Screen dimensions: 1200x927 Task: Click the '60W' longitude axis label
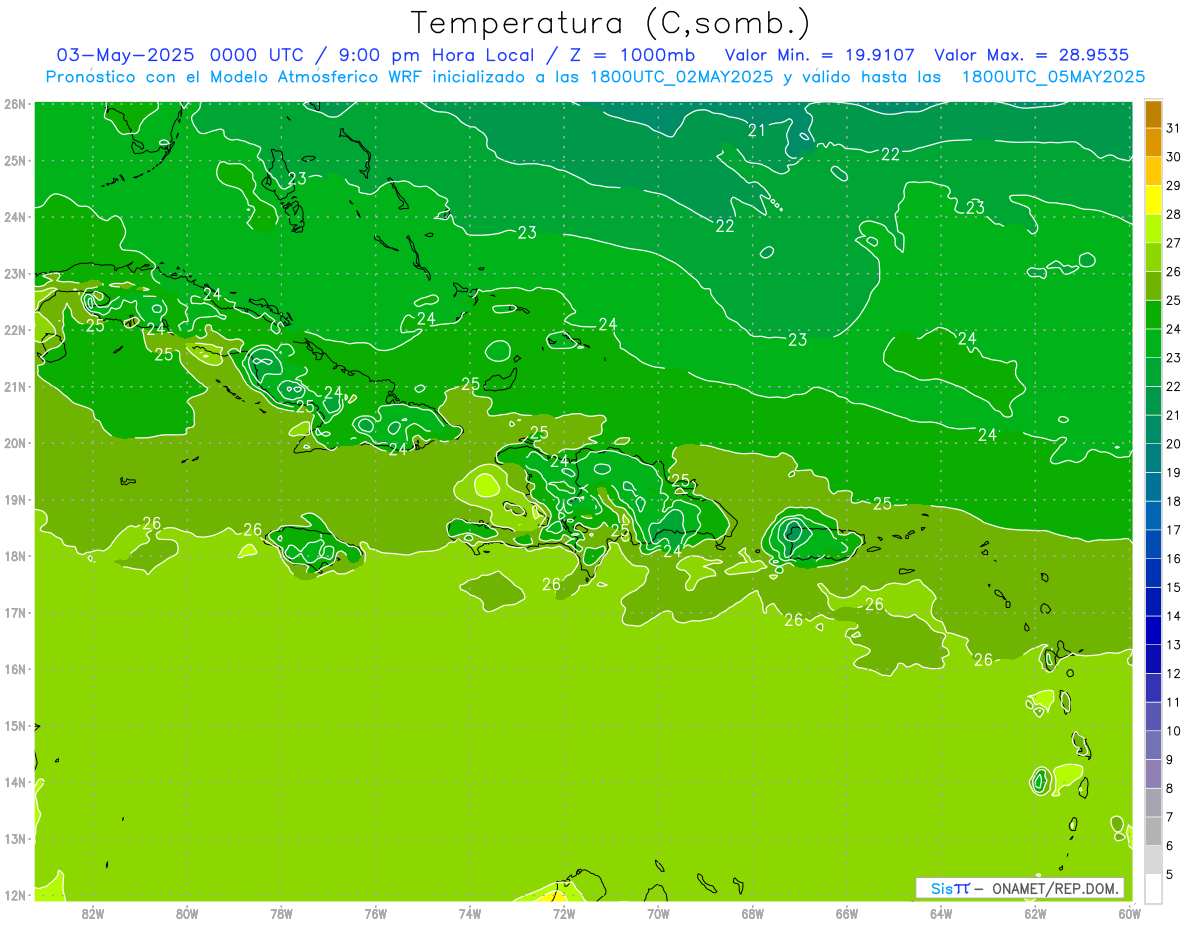point(1130,913)
